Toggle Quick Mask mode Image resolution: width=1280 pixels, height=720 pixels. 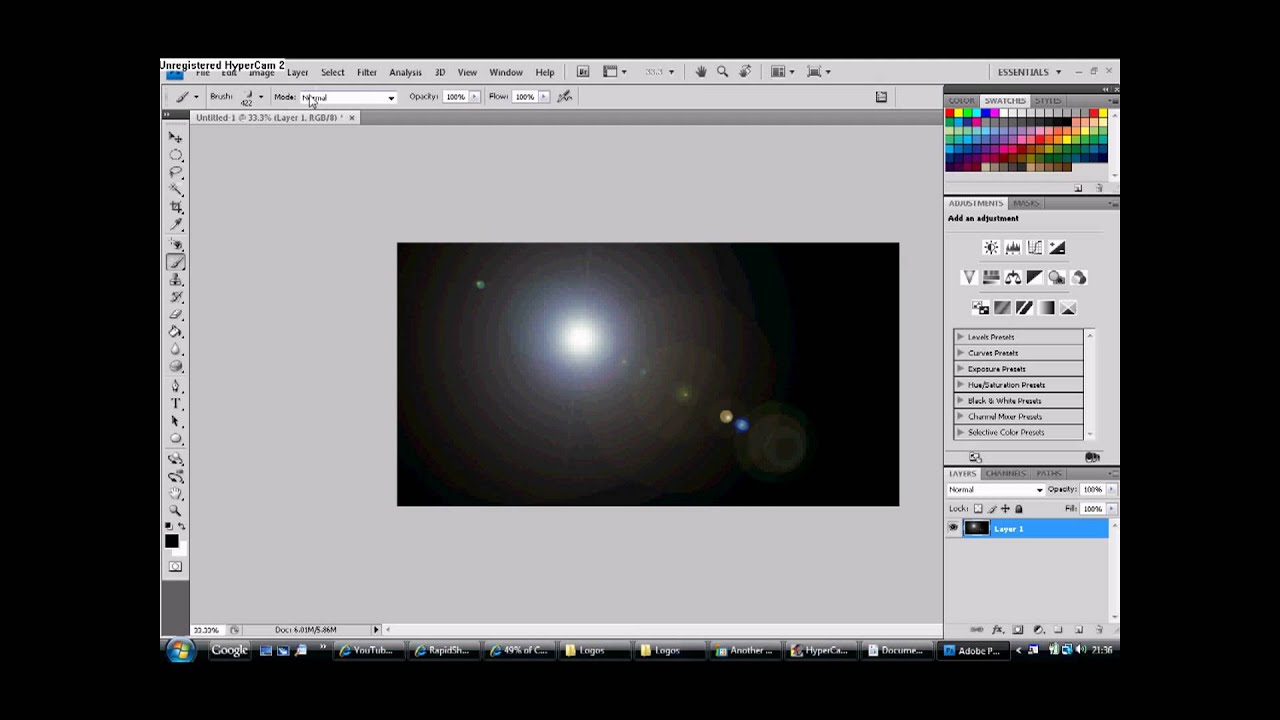[x=175, y=567]
